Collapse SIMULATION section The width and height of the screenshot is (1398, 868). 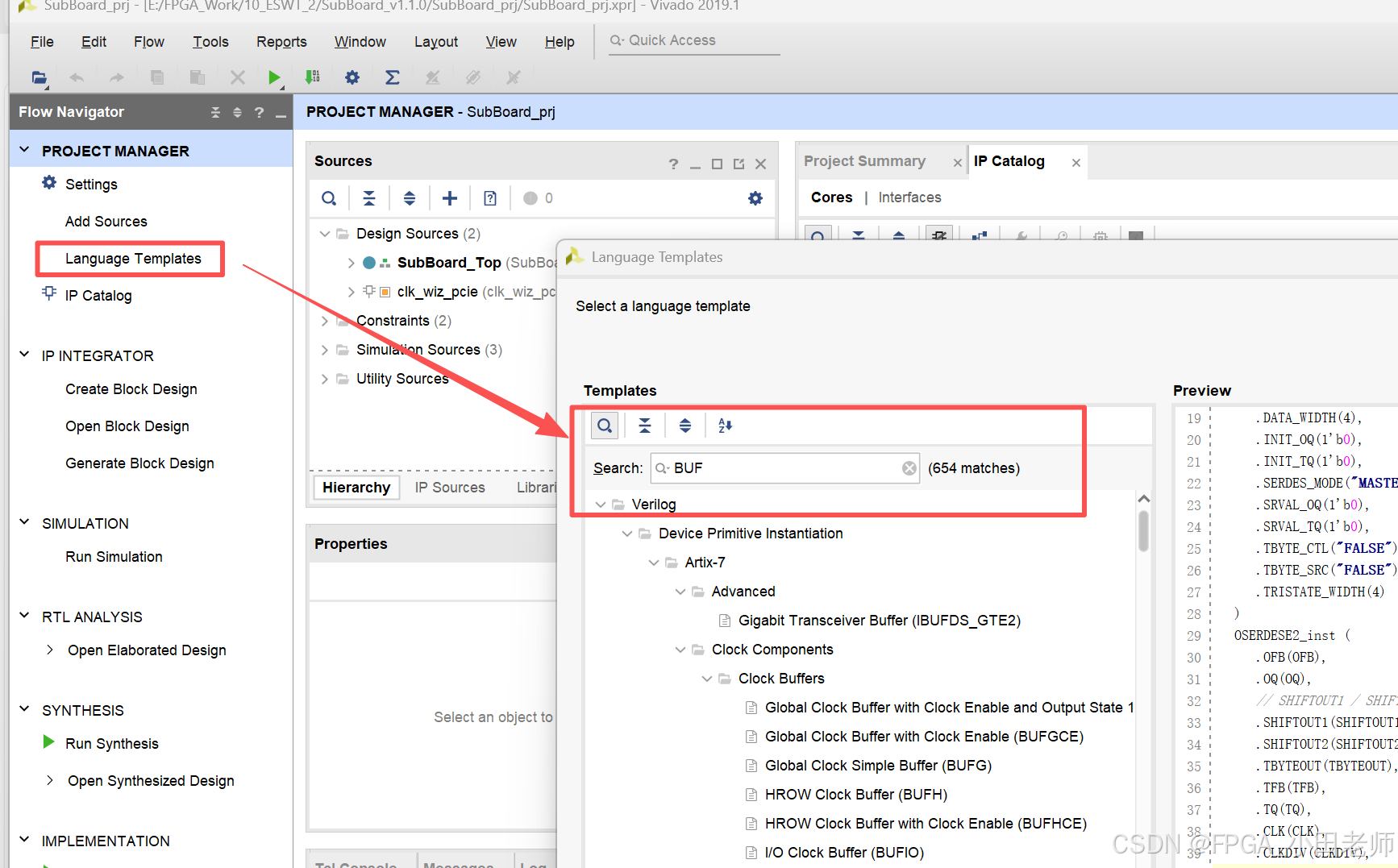[24, 522]
